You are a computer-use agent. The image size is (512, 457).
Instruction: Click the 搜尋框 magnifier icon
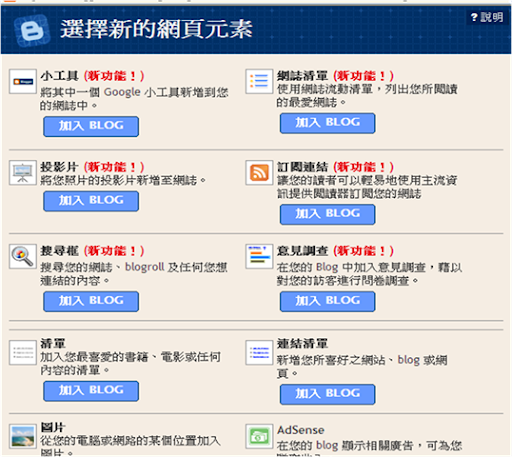coord(23,256)
